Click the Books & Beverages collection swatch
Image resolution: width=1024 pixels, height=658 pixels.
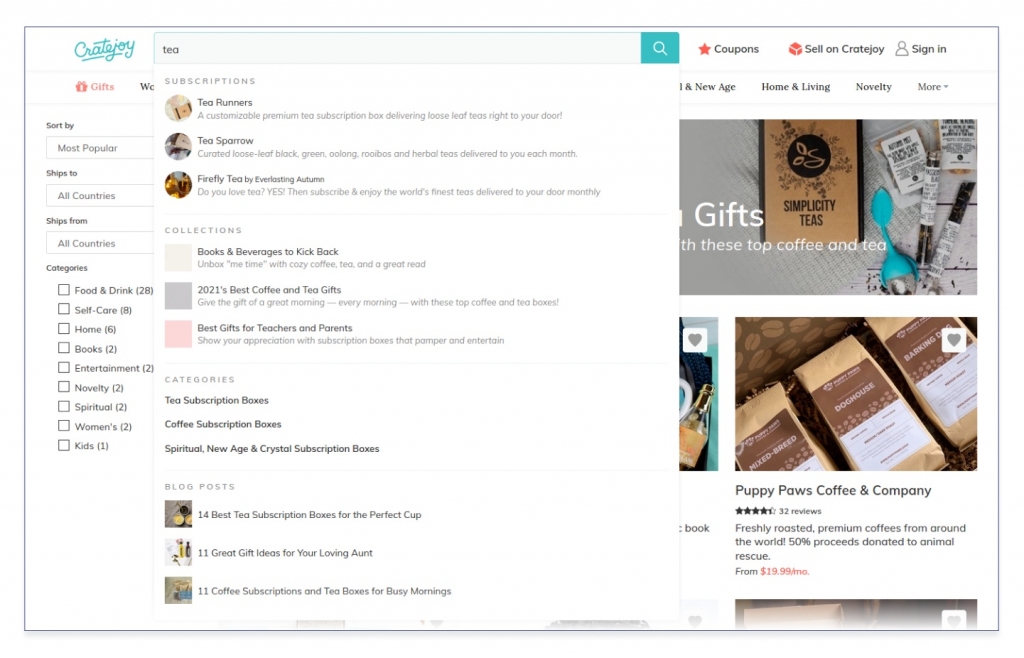tap(178, 258)
